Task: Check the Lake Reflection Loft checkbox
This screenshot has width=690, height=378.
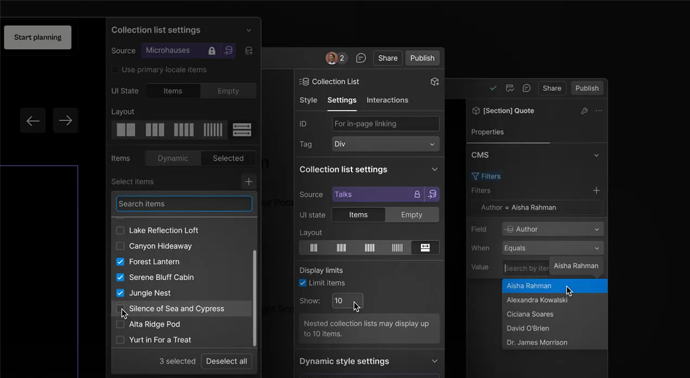Action: coord(120,230)
